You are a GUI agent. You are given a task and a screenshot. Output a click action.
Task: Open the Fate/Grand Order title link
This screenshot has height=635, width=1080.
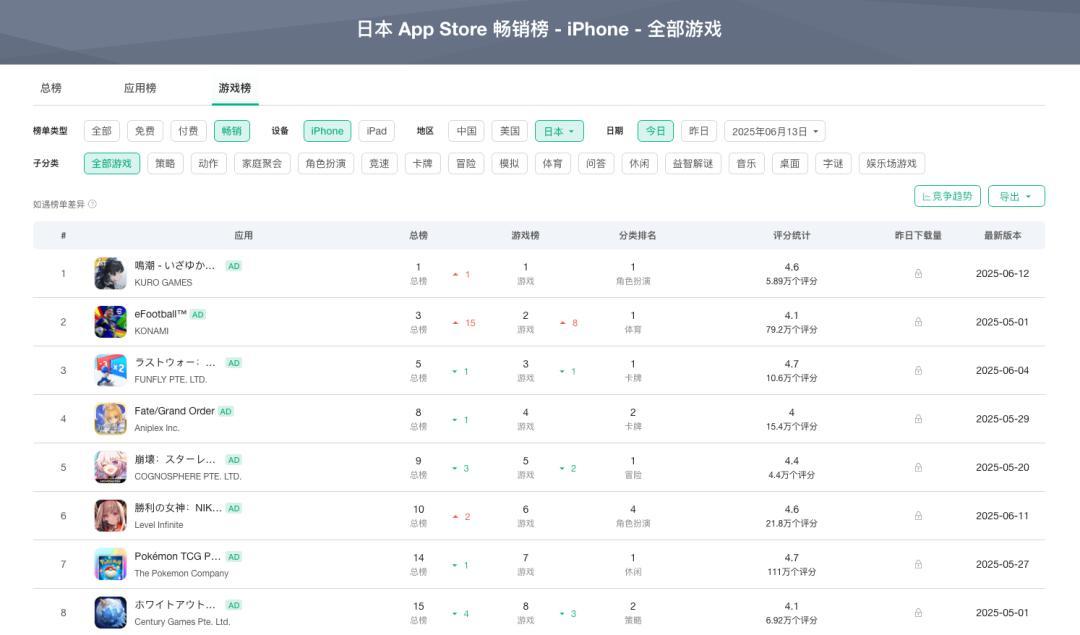(x=175, y=411)
